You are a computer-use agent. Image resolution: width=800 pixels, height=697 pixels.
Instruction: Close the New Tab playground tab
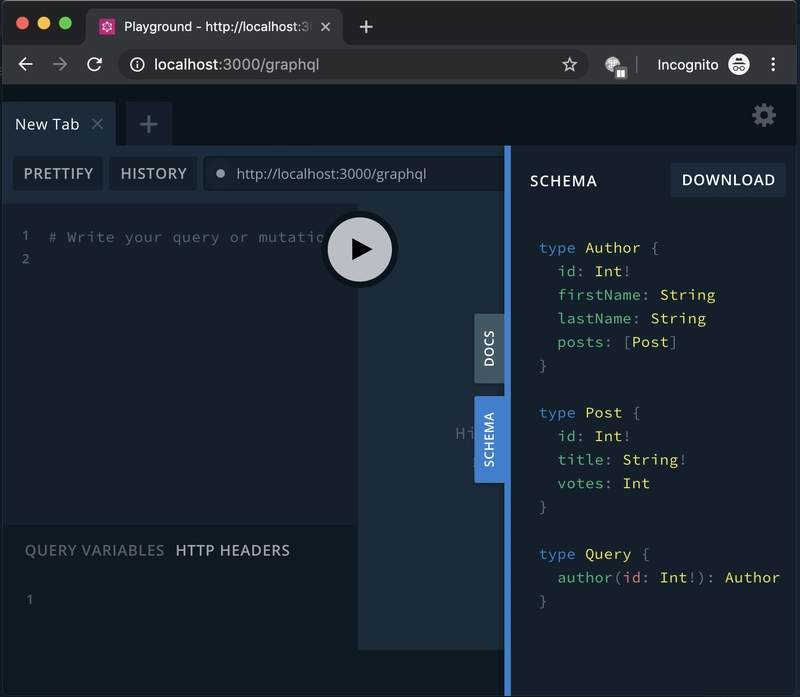[x=97, y=124]
